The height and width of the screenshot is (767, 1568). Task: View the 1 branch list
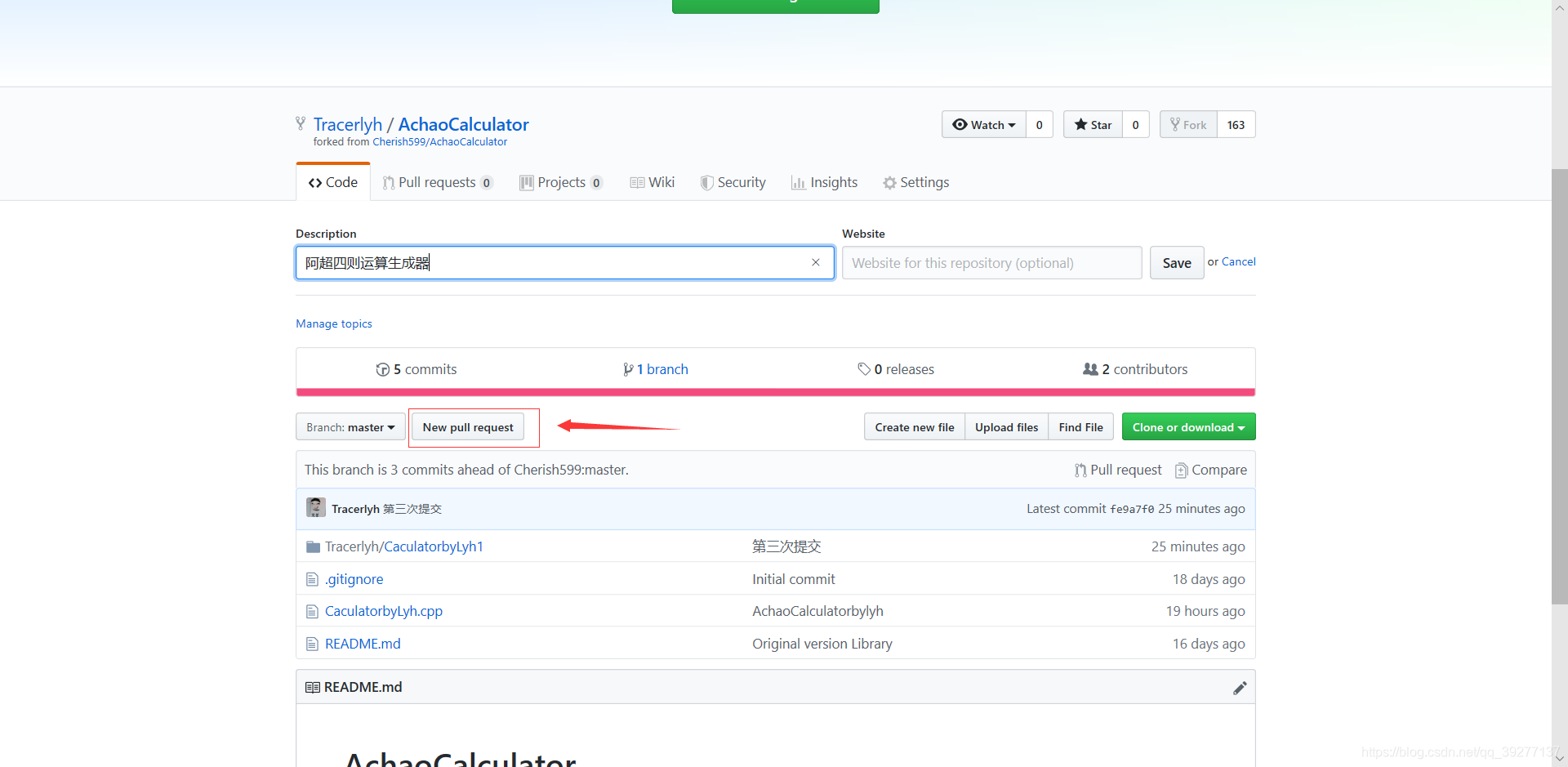coord(656,369)
